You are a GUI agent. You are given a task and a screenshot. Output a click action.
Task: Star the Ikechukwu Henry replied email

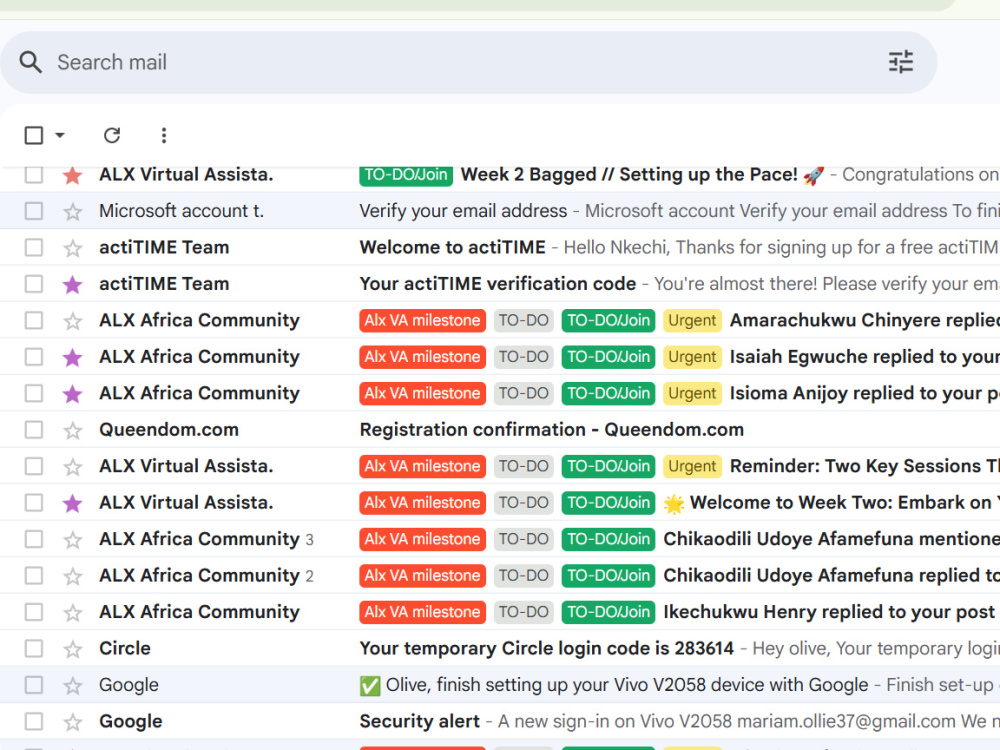[x=73, y=612]
